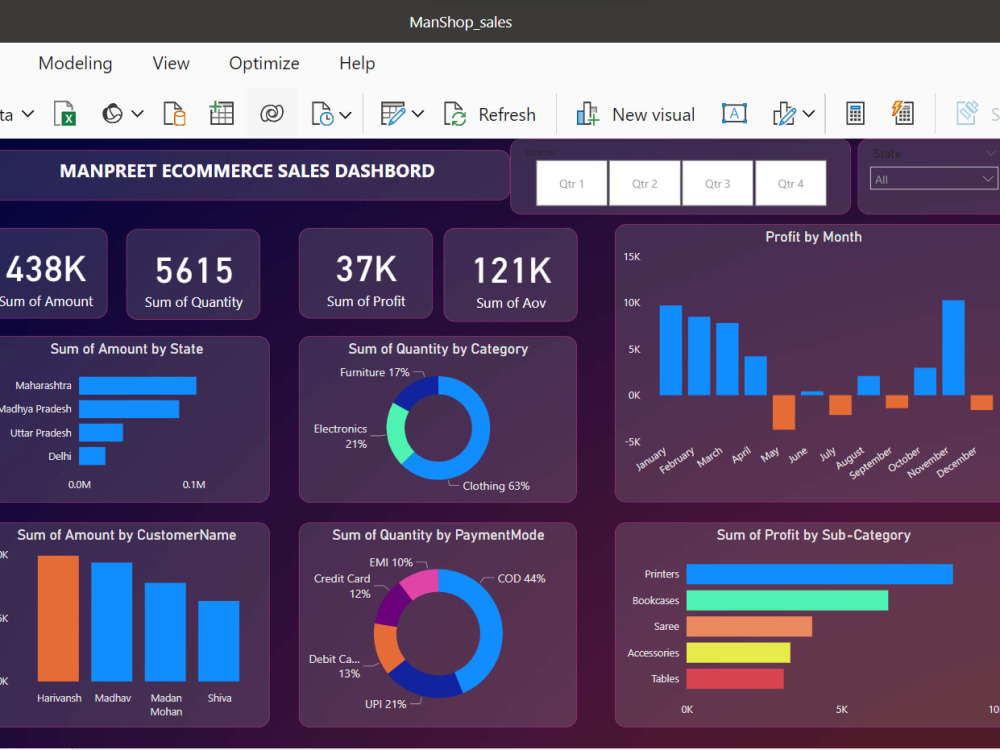Viewport: 1000px width, 750px height.
Task: Click Refresh to reload the data
Action: 490,113
